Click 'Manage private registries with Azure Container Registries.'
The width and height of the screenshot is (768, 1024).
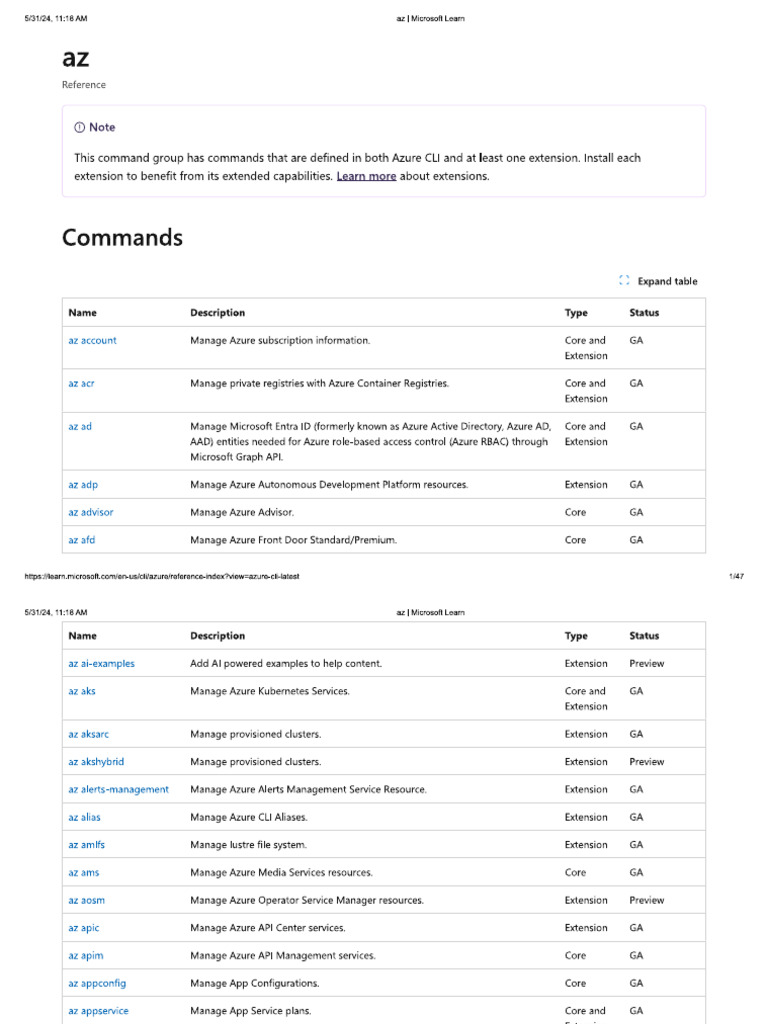point(319,383)
